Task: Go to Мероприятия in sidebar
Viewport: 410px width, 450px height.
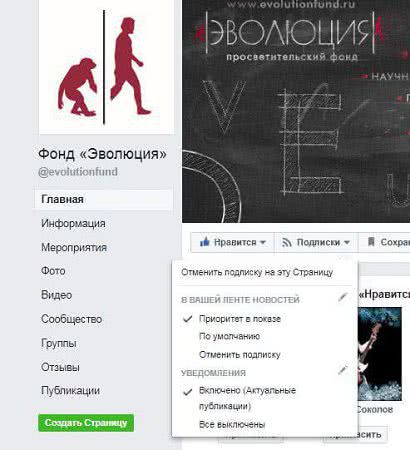Action: coord(74,248)
